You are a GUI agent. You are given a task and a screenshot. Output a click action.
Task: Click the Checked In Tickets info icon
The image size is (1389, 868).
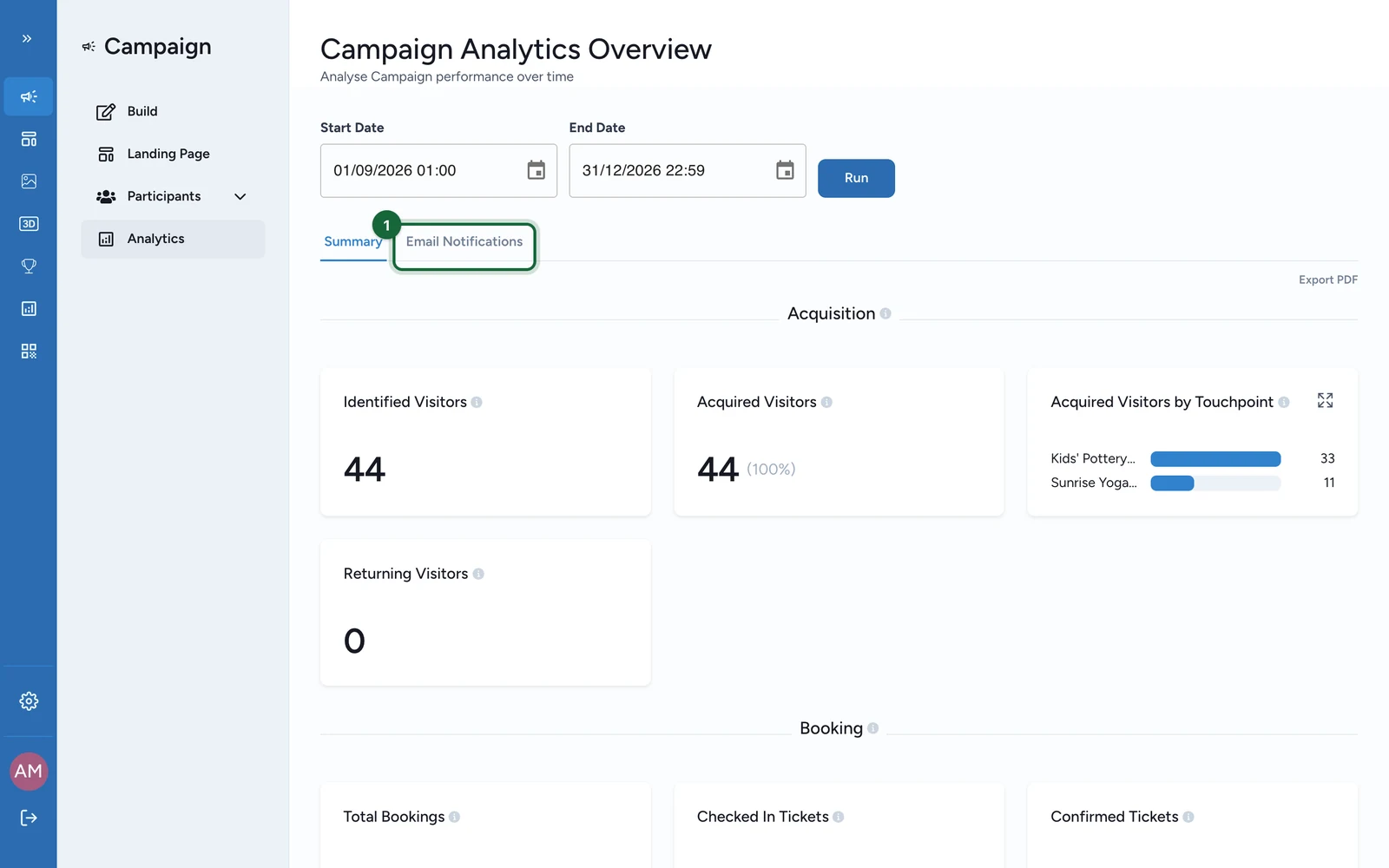point(838,818)
